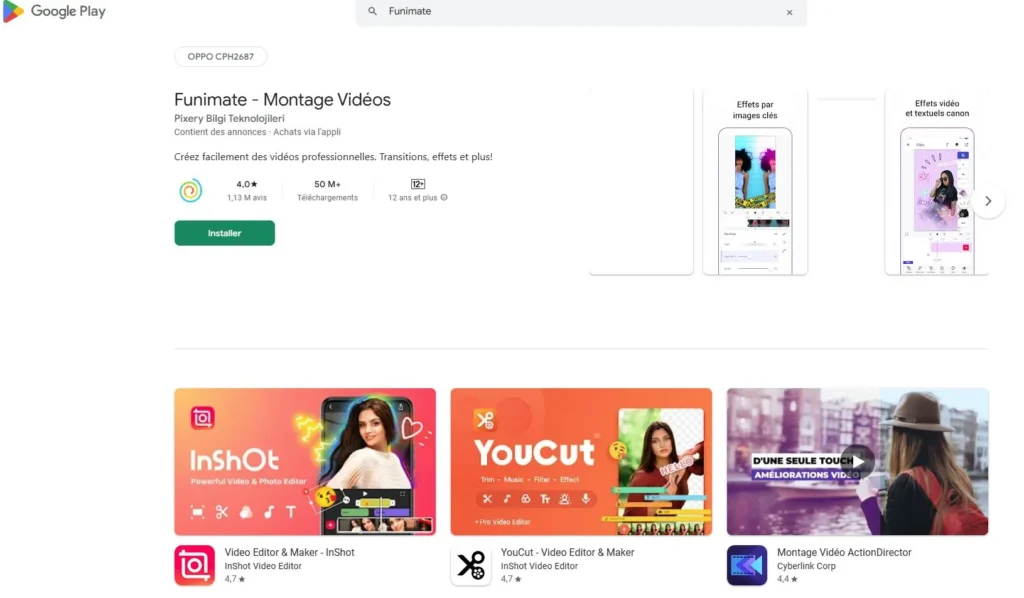1024x598 pixels.
Task: Click the Achats via l'appli notice
Action: (307, 132)
